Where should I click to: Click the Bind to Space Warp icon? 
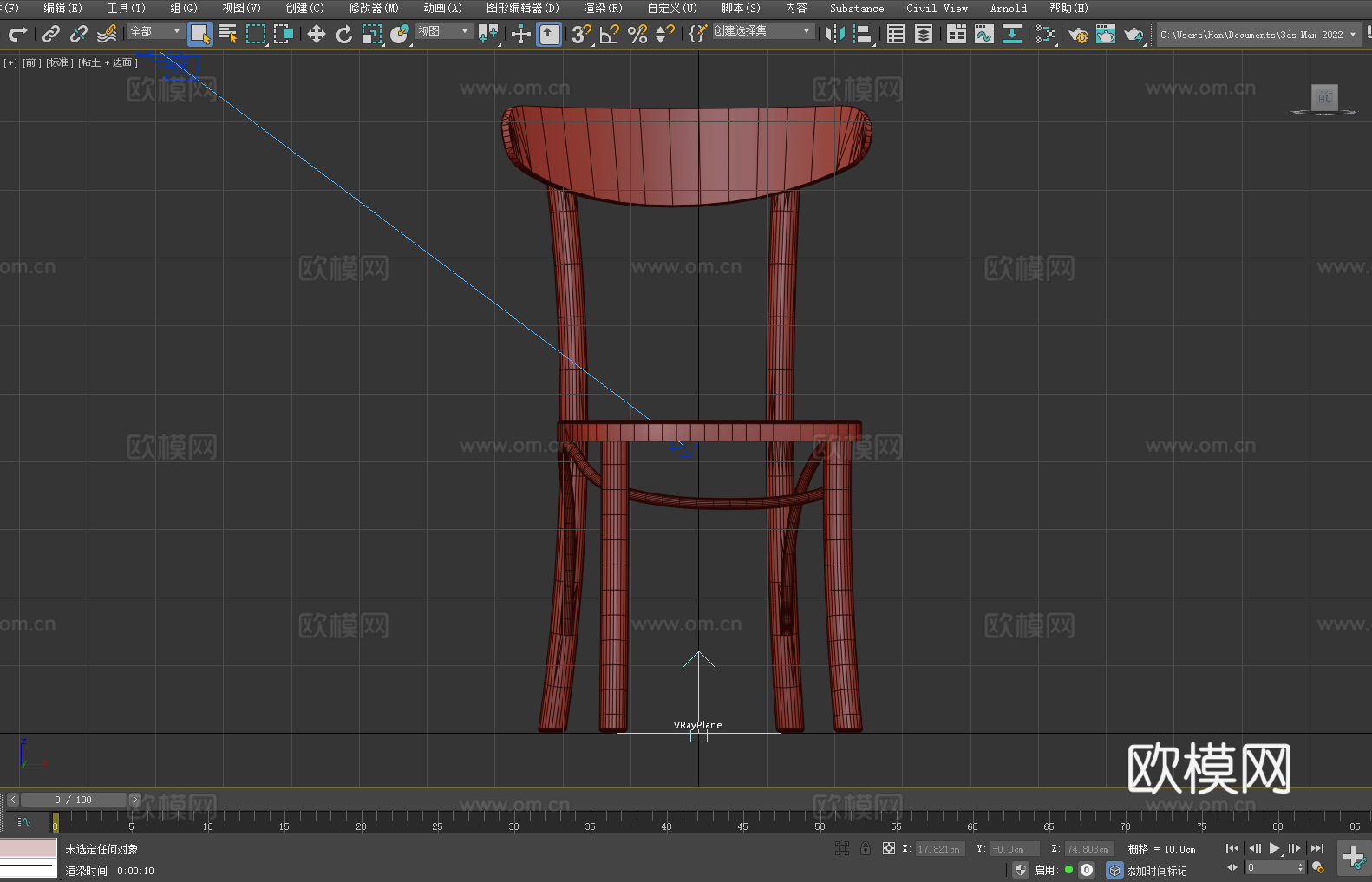(x=107, y=34)
